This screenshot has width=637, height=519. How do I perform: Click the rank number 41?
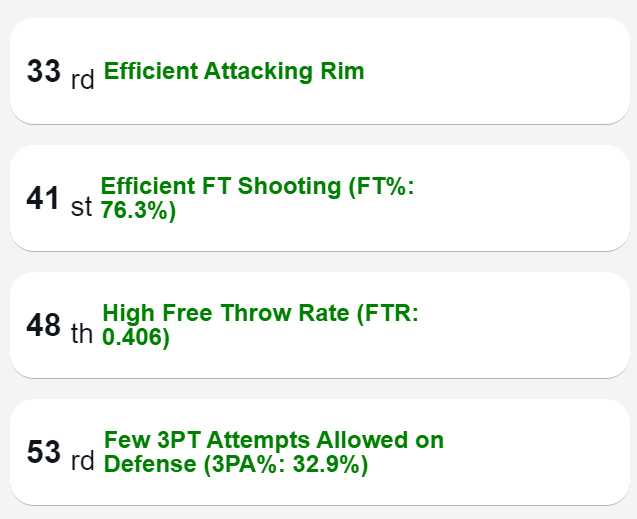[x=44, y=198]
